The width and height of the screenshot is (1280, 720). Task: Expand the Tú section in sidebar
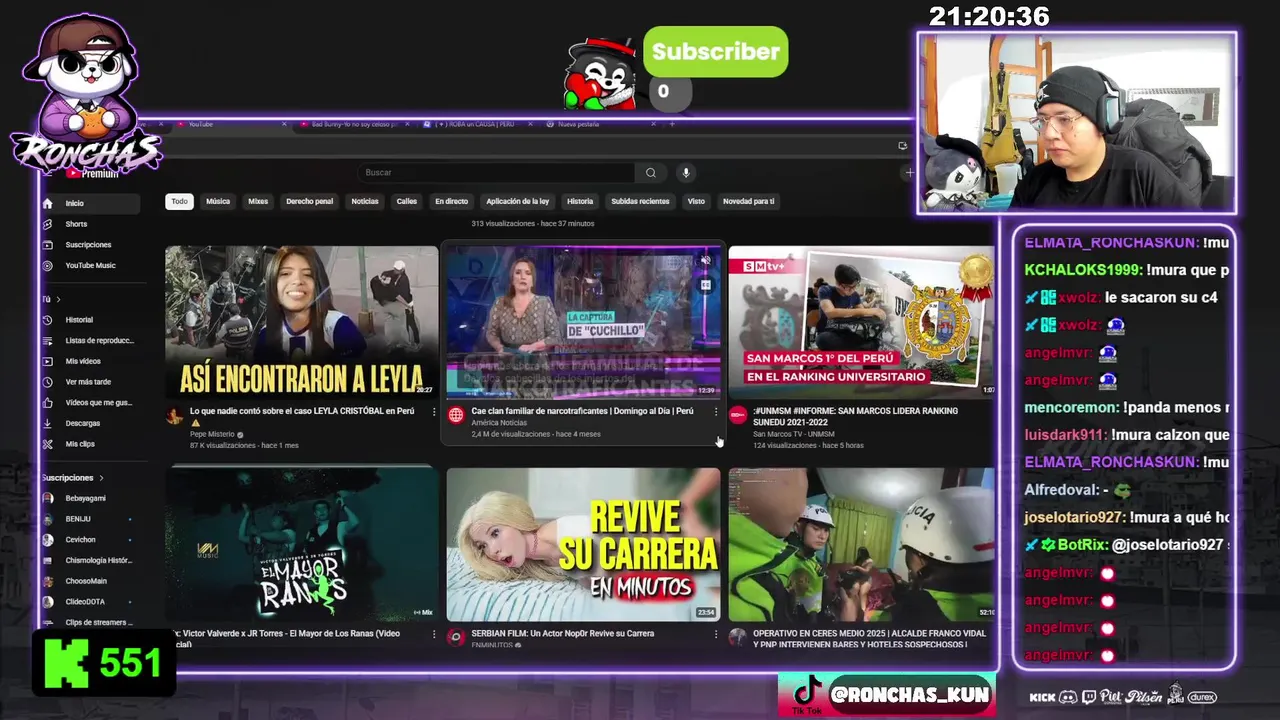point(52,299)
